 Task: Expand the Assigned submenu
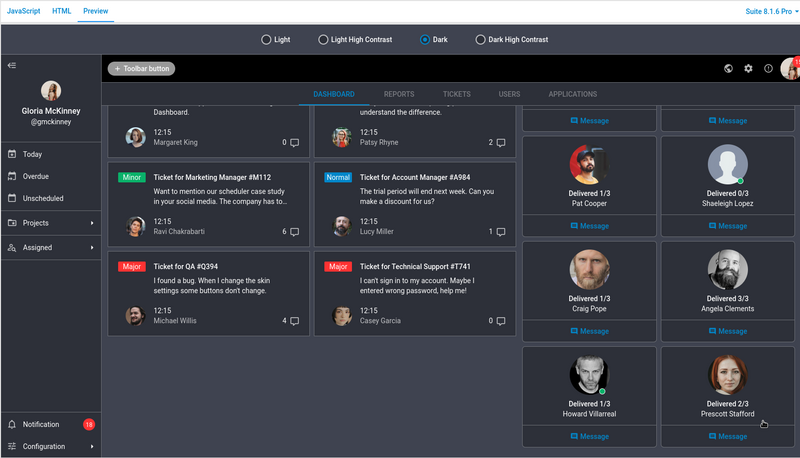(x=50, y=247)
